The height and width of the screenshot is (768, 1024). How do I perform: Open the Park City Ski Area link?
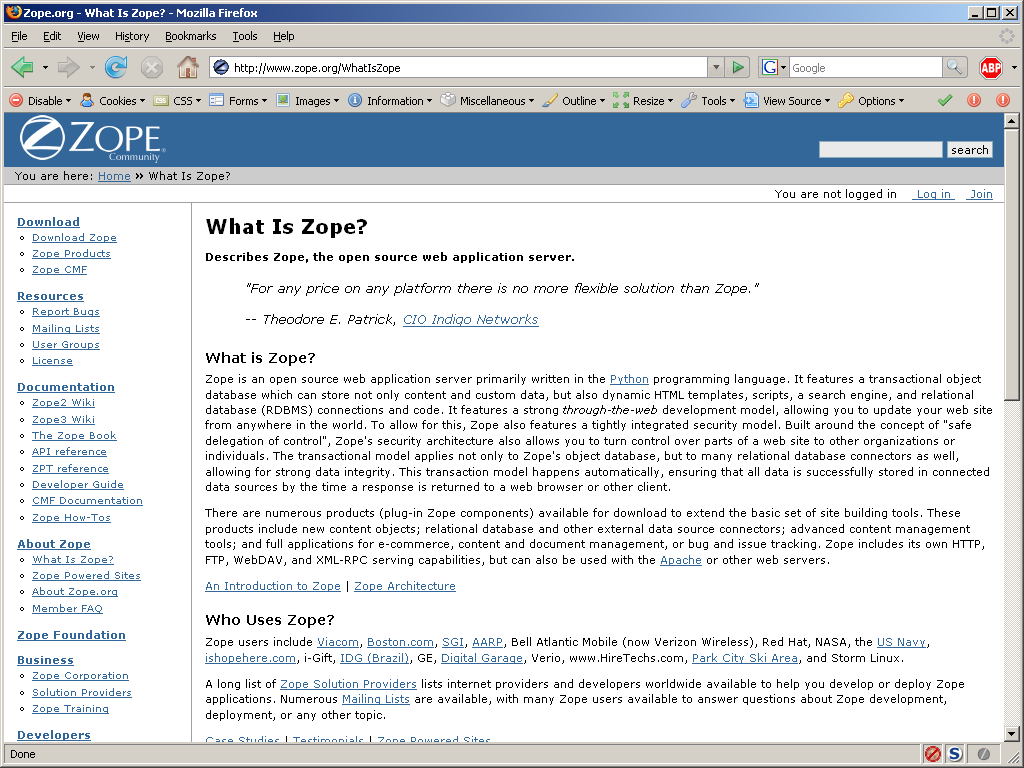[744, 658]
